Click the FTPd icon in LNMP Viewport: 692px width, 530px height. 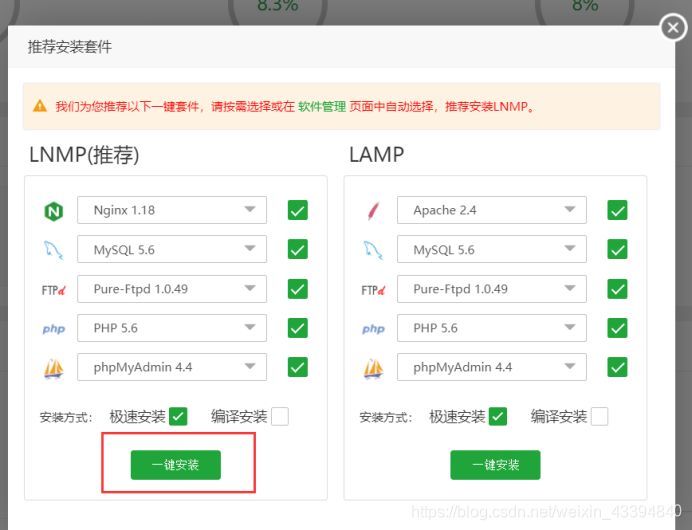pos(54,290)
